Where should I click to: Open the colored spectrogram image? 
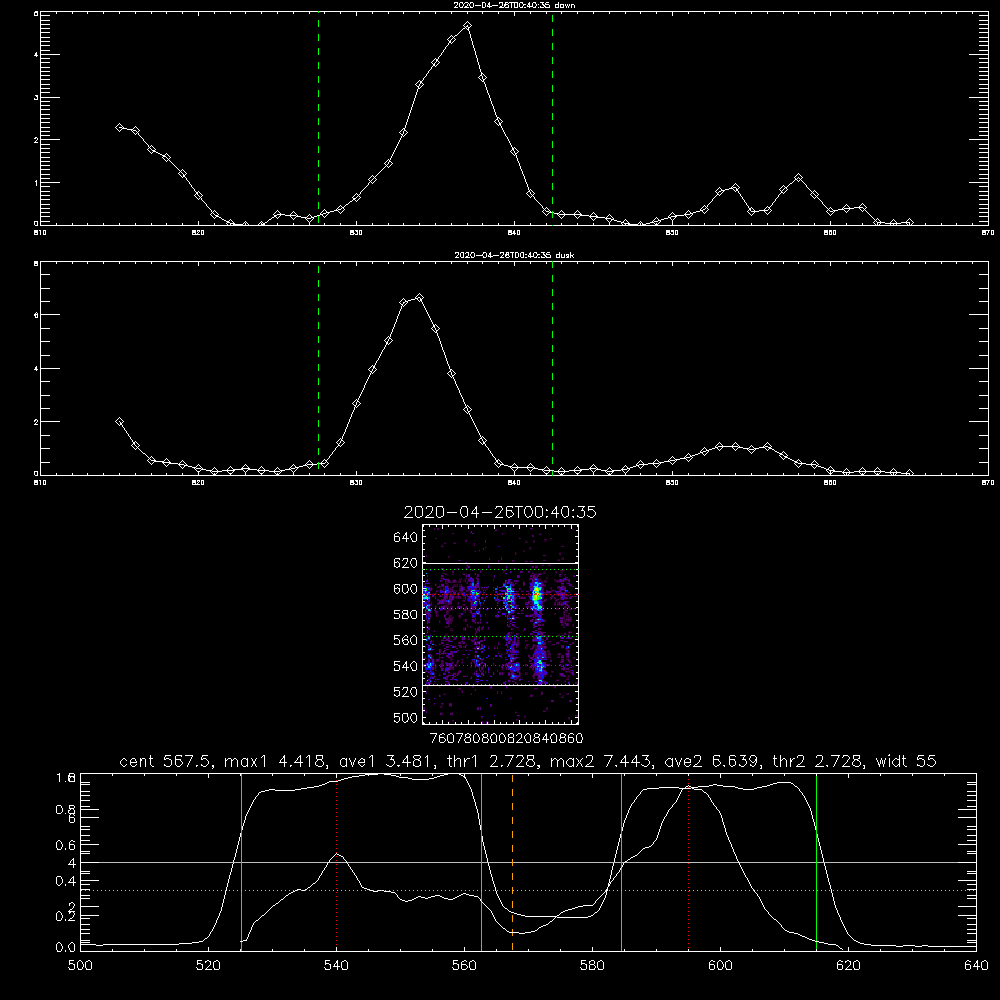501,624
